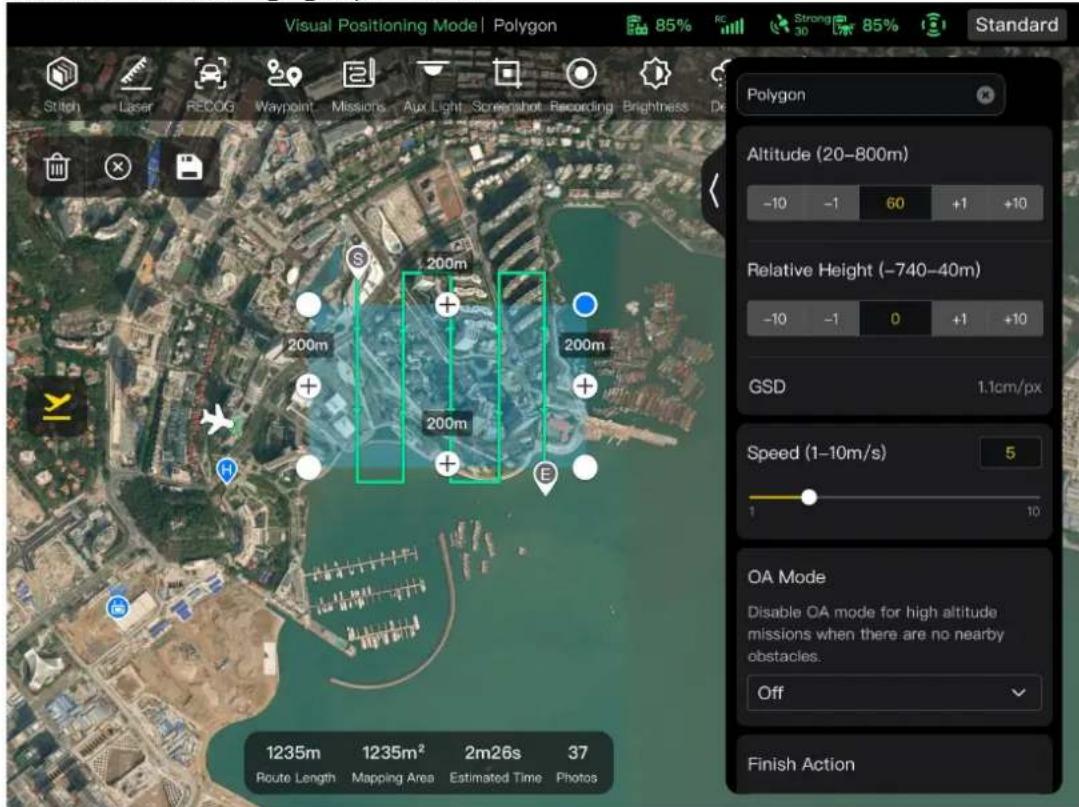
Task: Click the RC signal strength icon
Action: 730,25
